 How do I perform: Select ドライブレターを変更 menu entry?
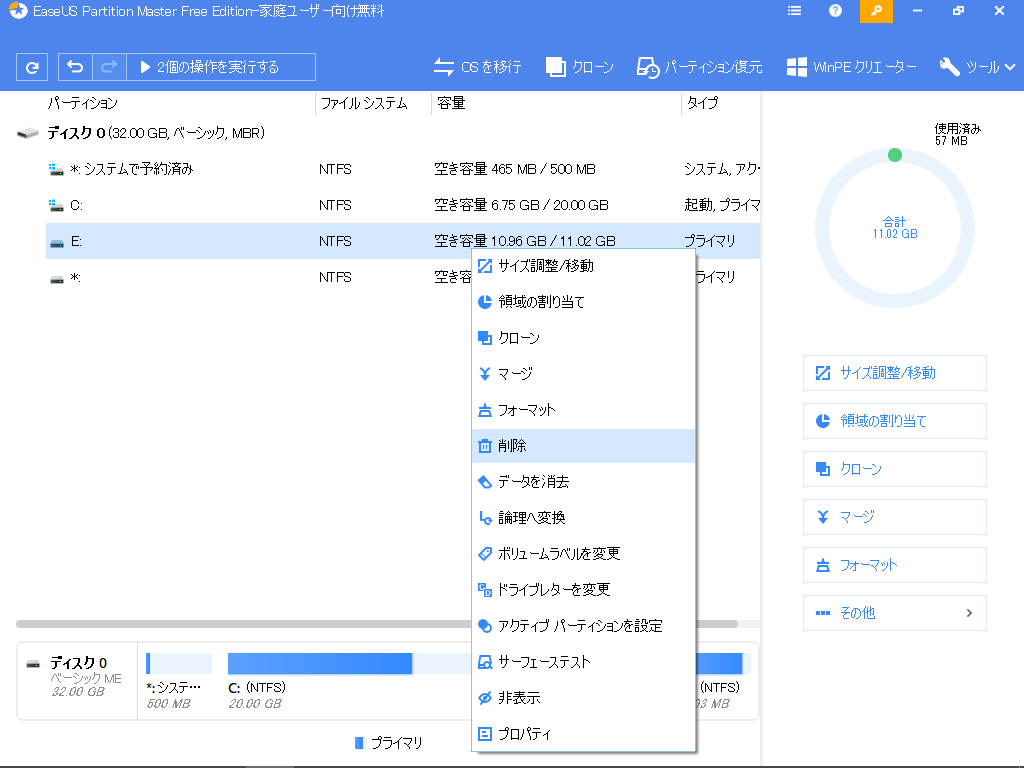(x=583, y=590)
